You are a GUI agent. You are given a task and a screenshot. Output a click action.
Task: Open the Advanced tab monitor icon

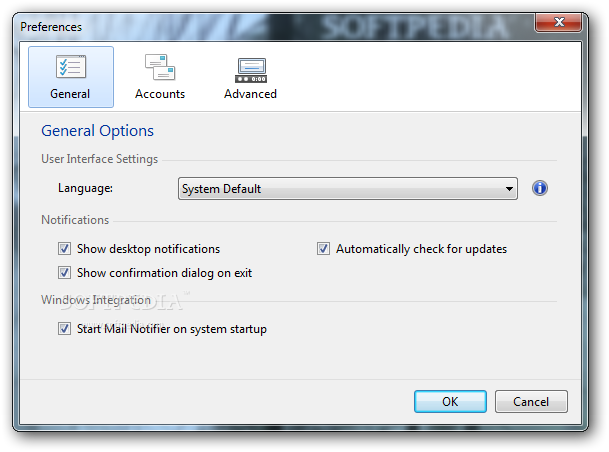pyautogui.click(x=251, y=70)
